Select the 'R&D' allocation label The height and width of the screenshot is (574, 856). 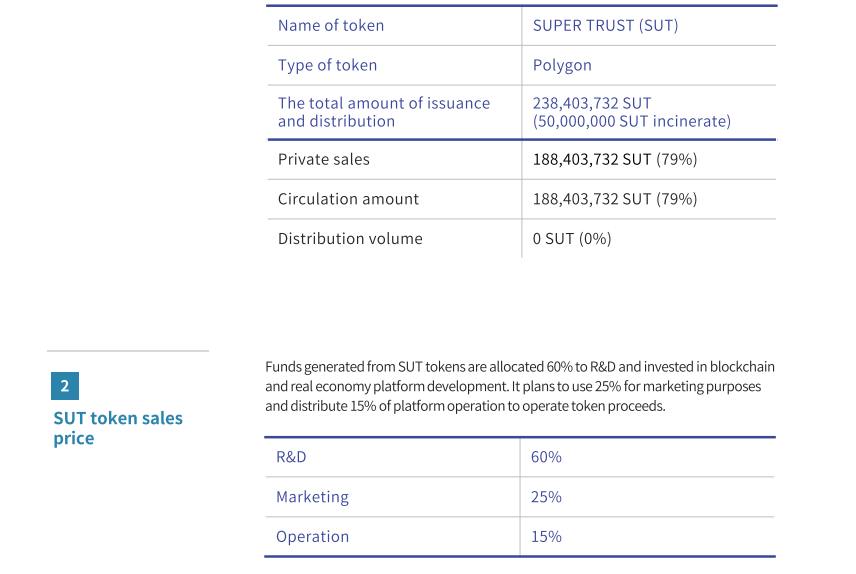291,457
